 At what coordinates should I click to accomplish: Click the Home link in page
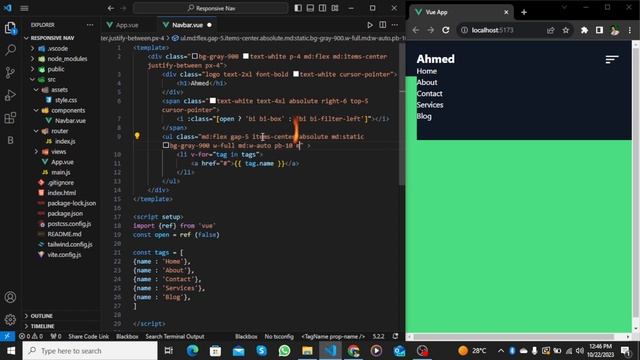pos(427,71)
